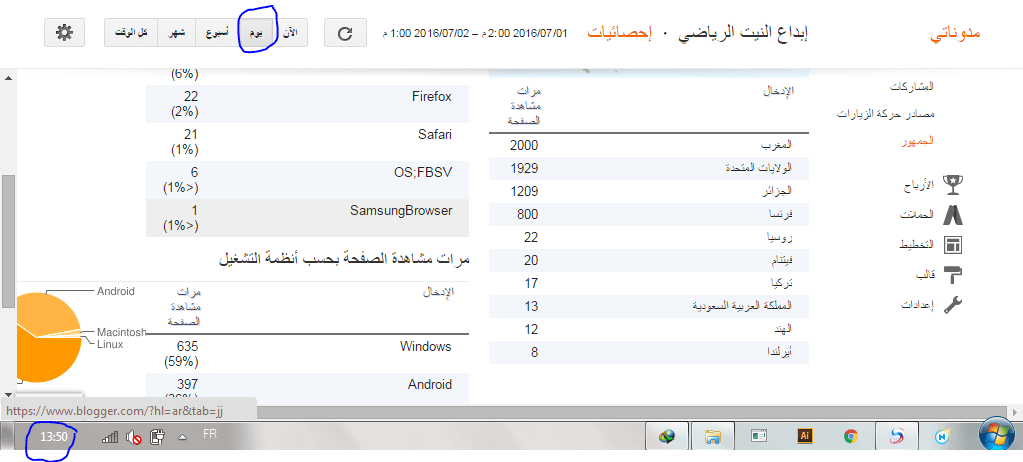Select the شهر (Month) time range
Screen dimensions: 1023x462
pyautogui.click(x=178, y=33)
